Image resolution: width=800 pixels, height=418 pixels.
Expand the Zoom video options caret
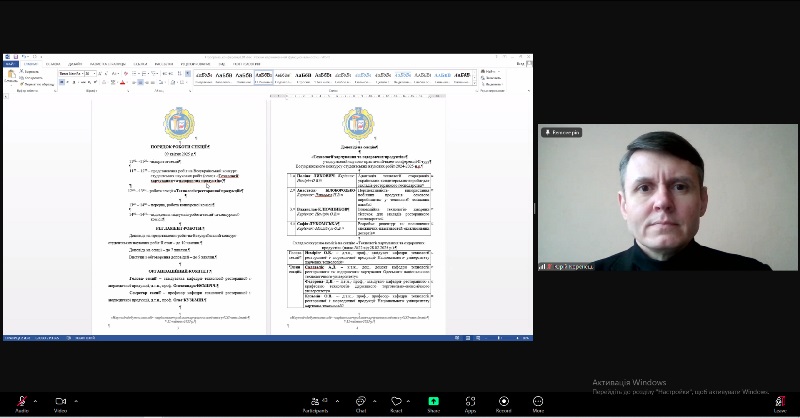pos(76,401)
